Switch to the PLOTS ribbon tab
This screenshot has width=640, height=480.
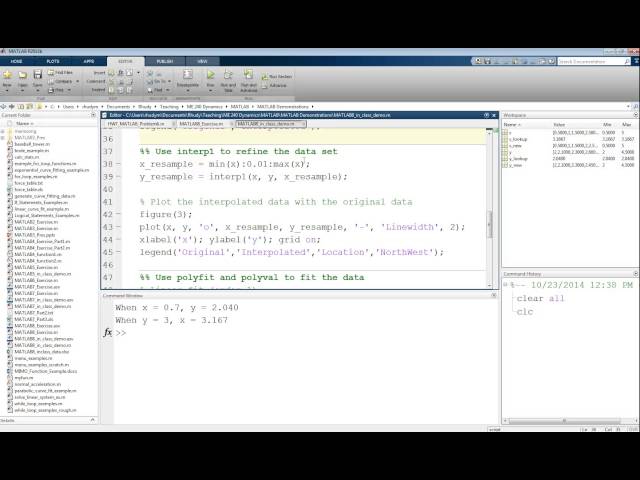53,61
